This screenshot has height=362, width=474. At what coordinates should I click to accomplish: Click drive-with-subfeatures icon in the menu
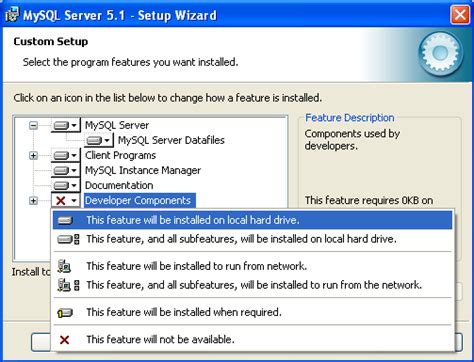(x=68, y=239)
